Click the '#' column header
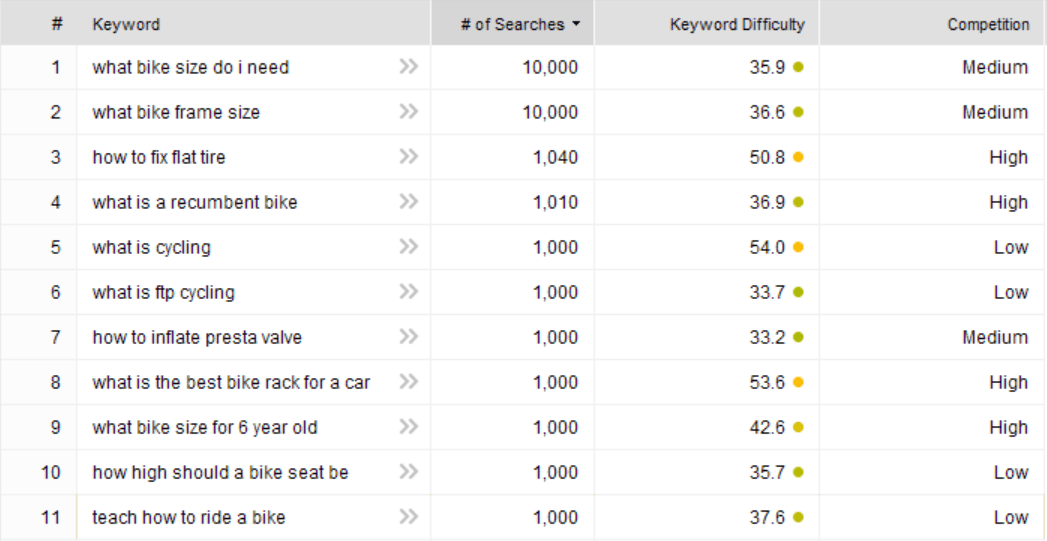Screen dimensions: 1047x541 pos(57,24)
